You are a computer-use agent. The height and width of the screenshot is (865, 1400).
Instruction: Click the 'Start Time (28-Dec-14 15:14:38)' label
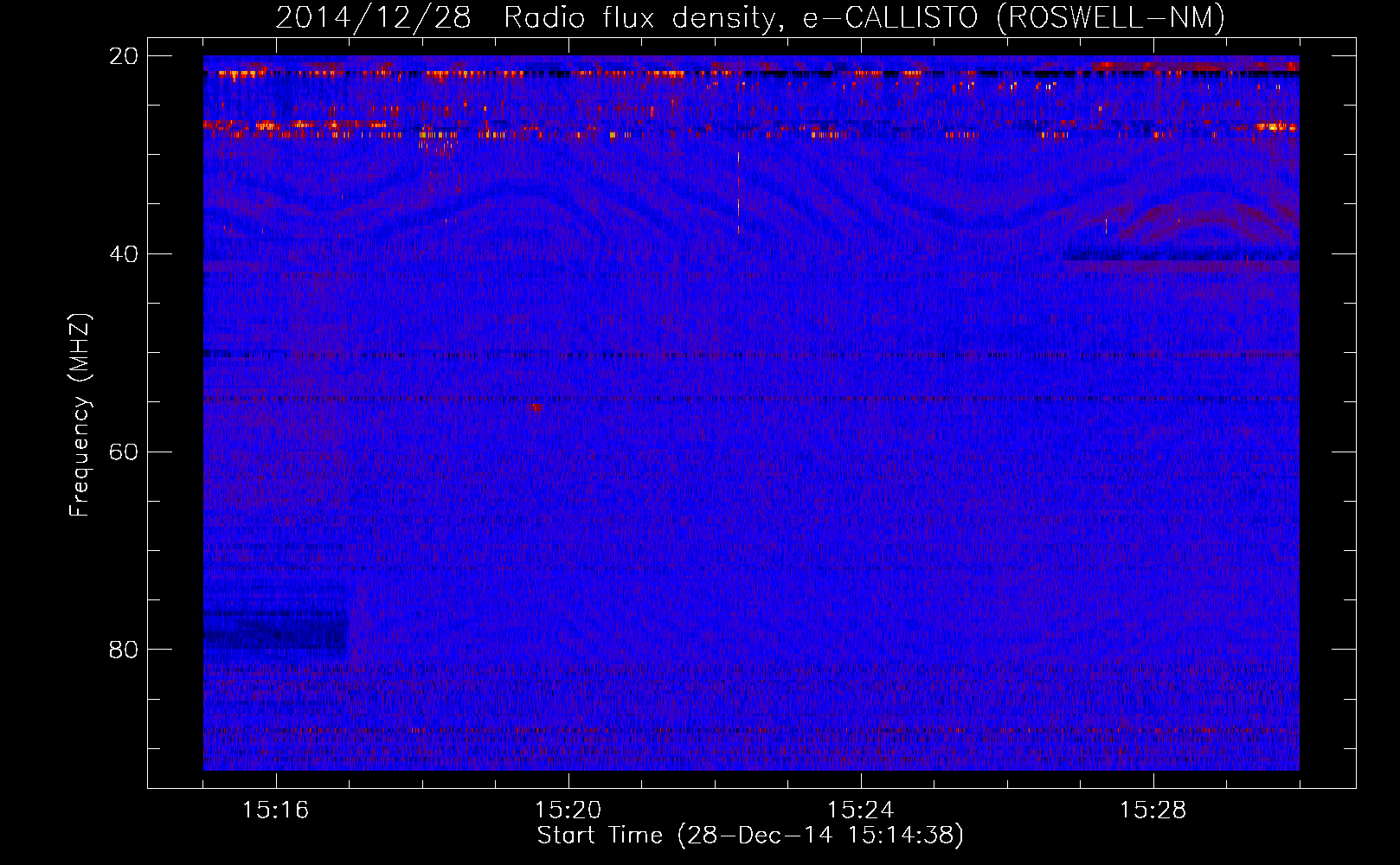pos(750,836)
